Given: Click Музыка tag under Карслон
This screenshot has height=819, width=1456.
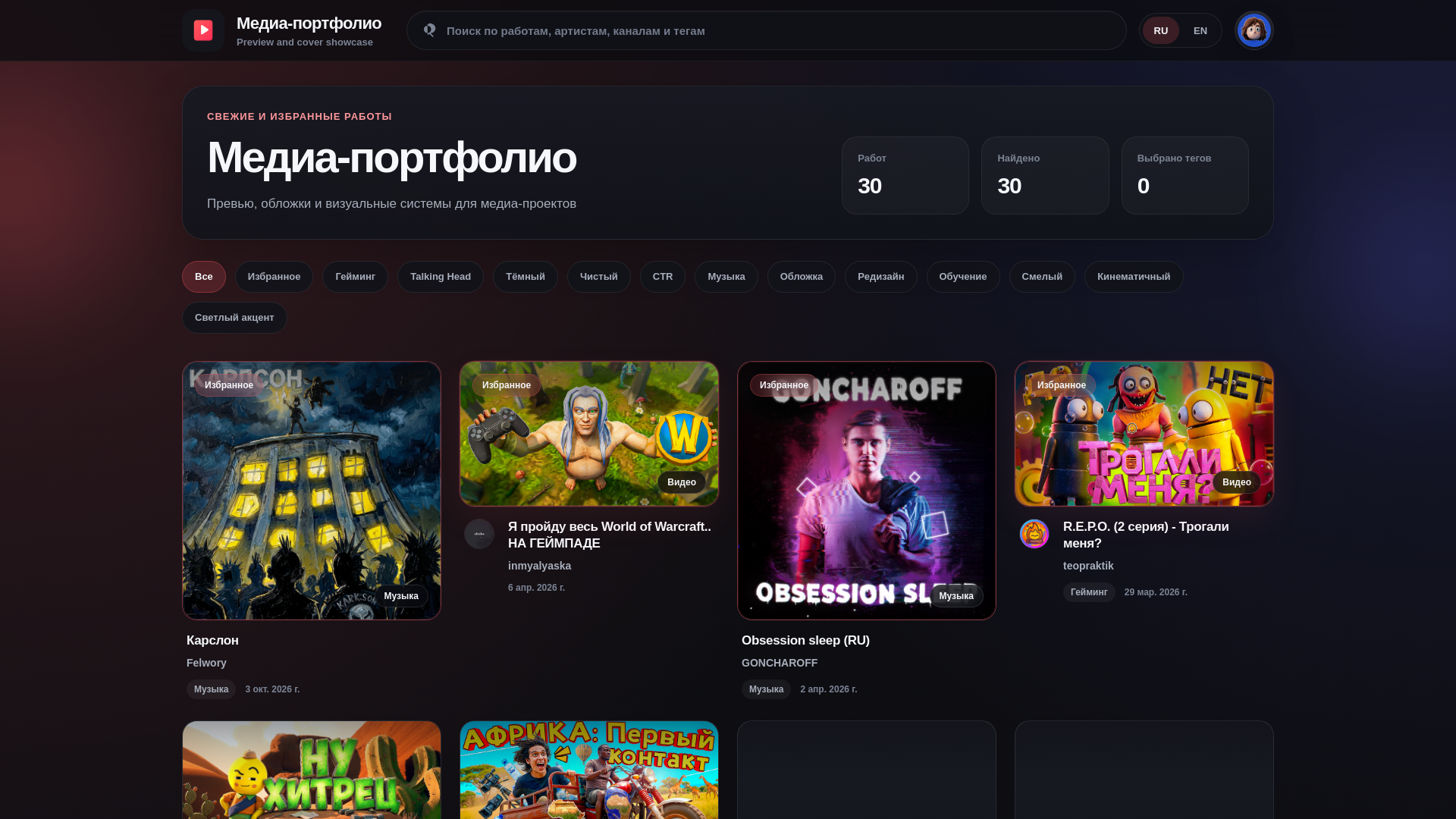Looking at the screenshot, I should coord(211,689).
